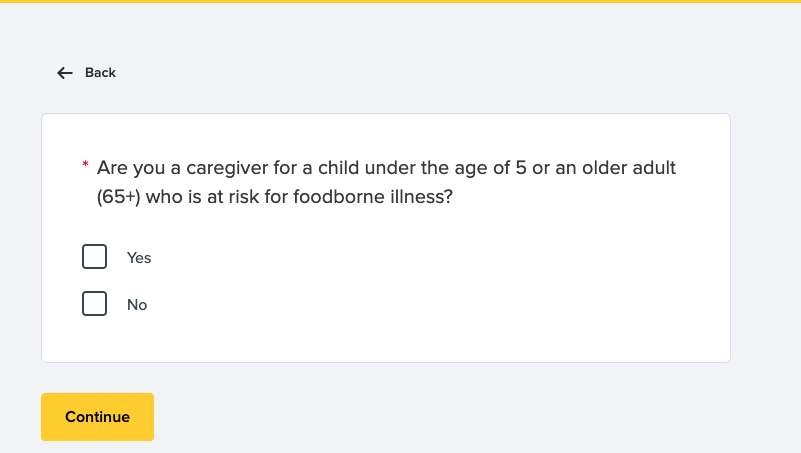Check the "No" checkbox
The image size is (801, 453).
point(94,304)
